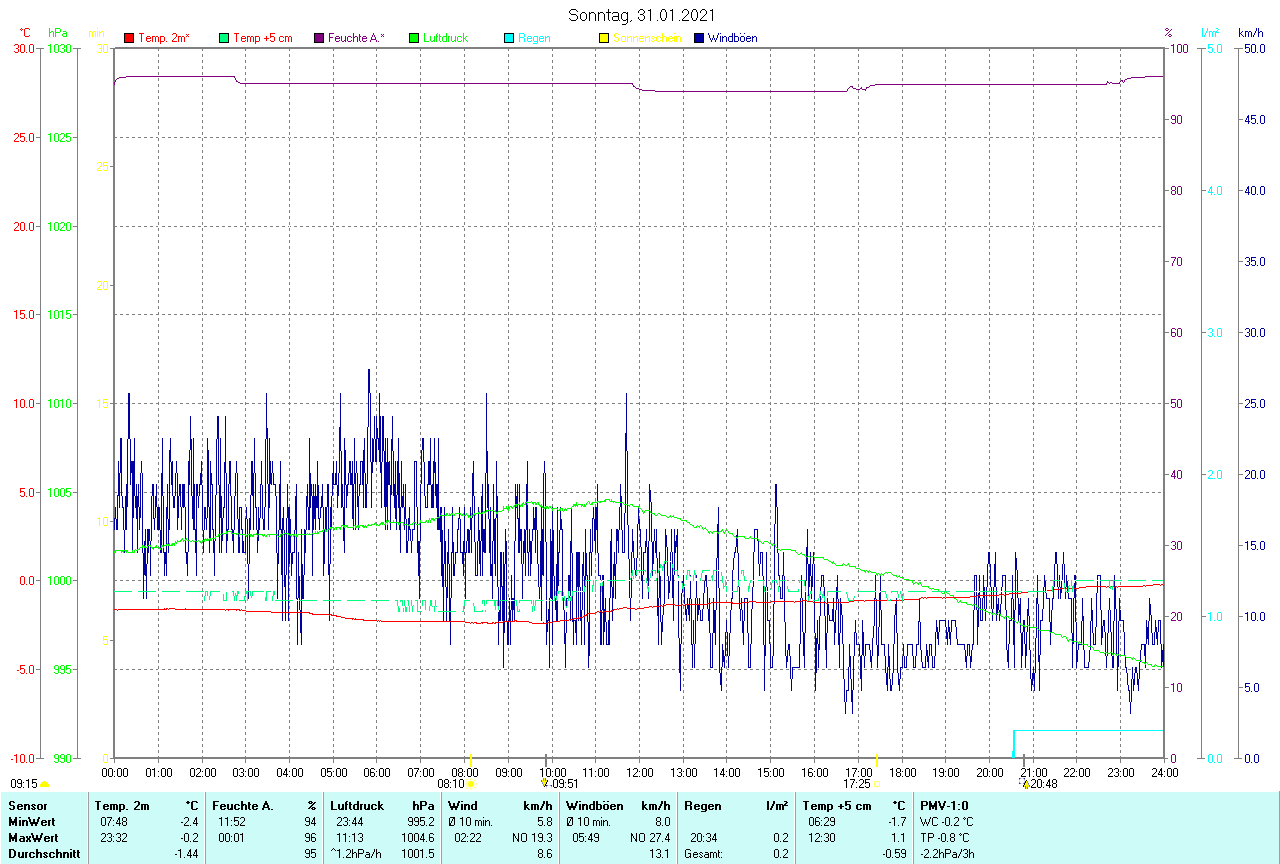This screenshot has height=864, width=1280.
Task: Click the red Temp. 2m* legend swatch
Action: tap(129, 39)
